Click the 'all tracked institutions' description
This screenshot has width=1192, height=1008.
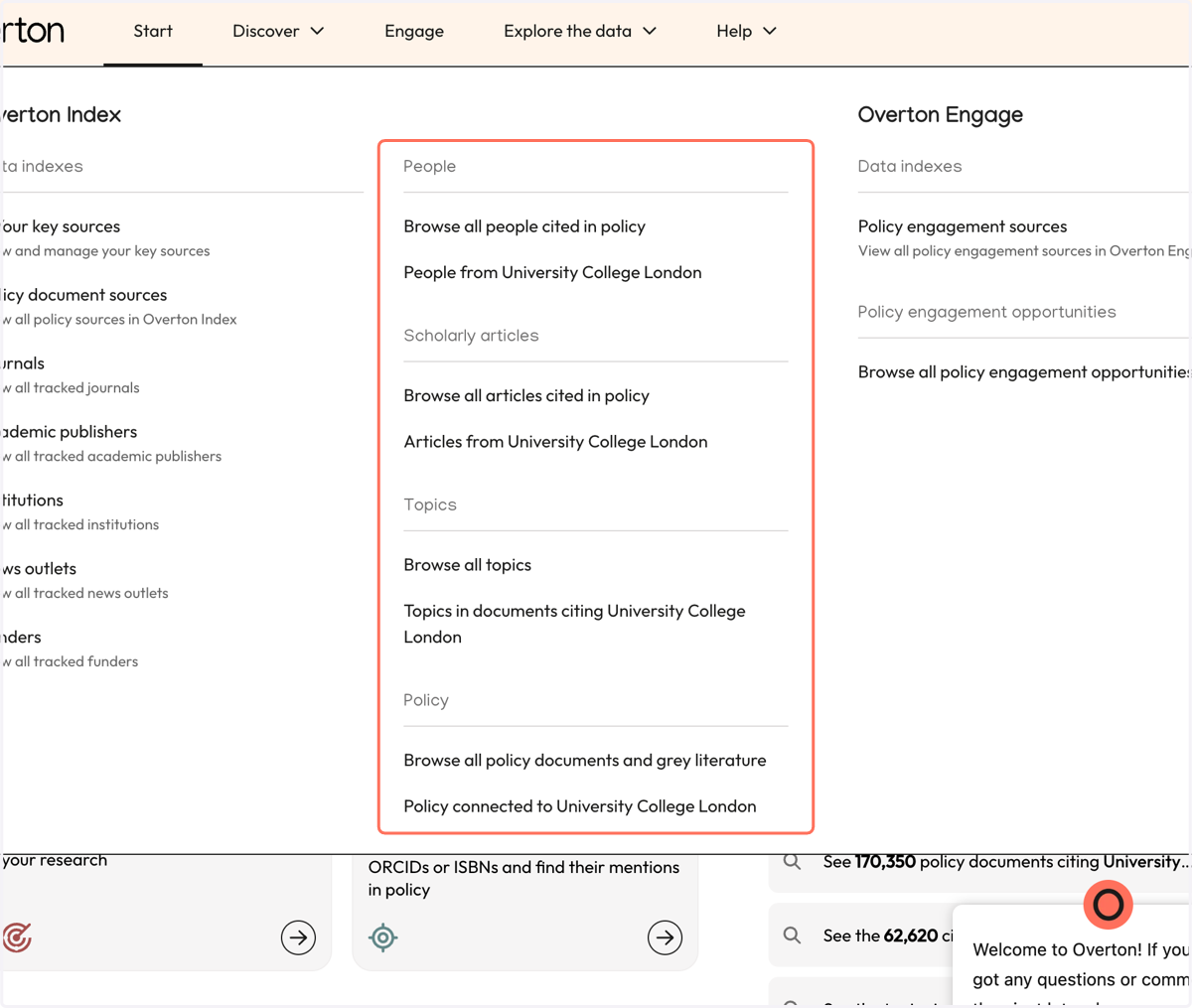80,525
